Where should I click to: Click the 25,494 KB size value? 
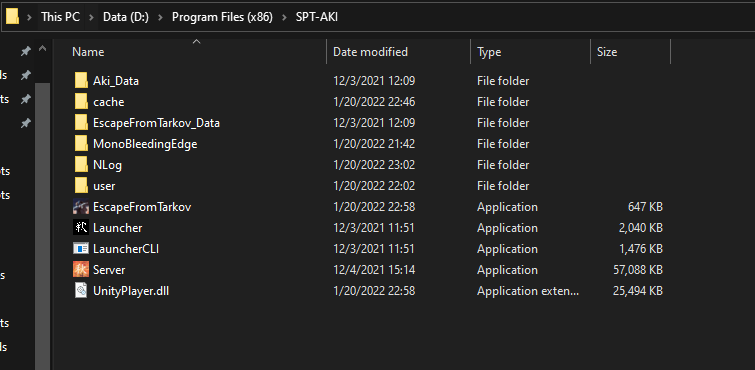[x=638, y=291]
